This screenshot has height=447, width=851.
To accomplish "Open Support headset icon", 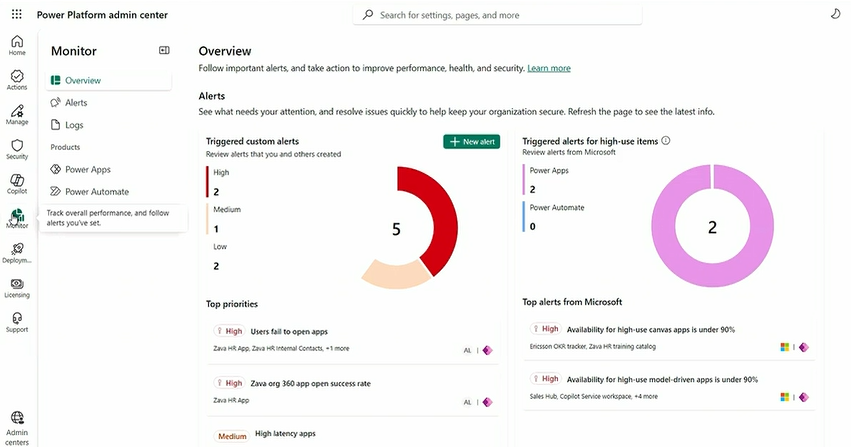I will (17, 322).
